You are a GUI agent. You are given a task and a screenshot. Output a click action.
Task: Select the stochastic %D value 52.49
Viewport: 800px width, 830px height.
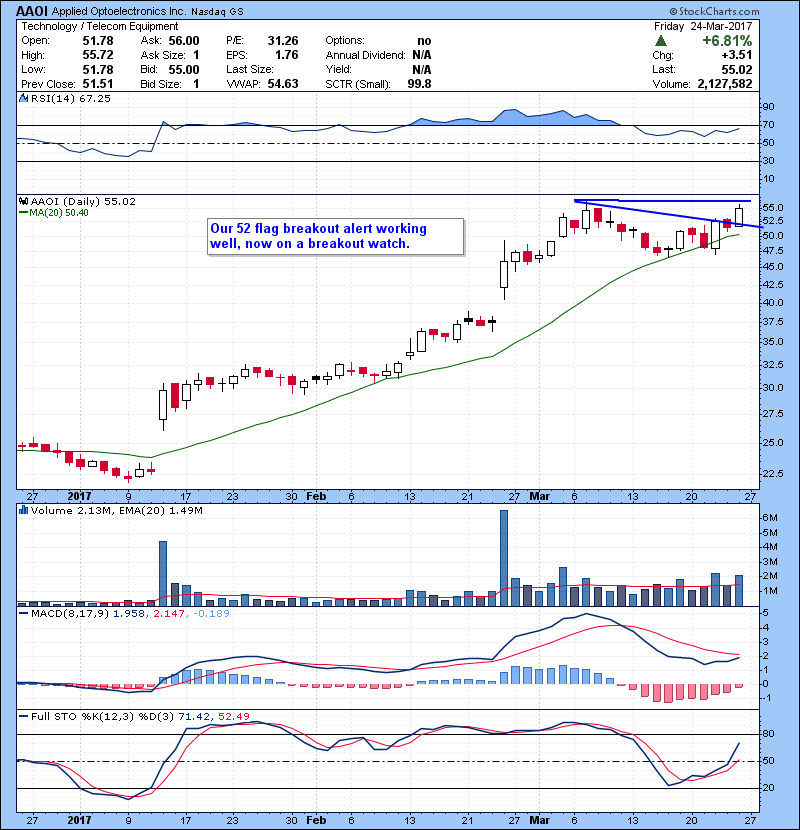[x=233, y=716]
